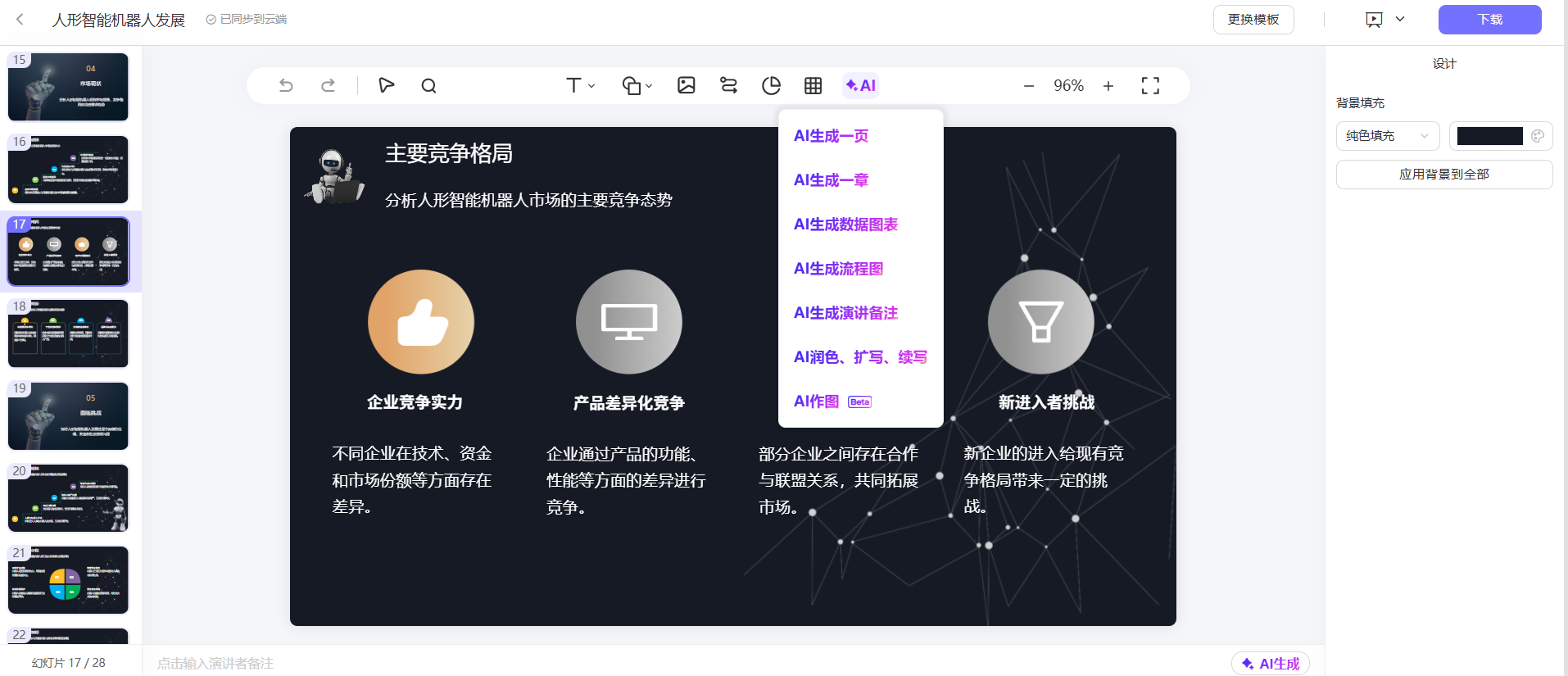Select AI作图 Beta menu item
This screenshot has width=1568, height=676.
pyautogui.click(x=832, y=402)
